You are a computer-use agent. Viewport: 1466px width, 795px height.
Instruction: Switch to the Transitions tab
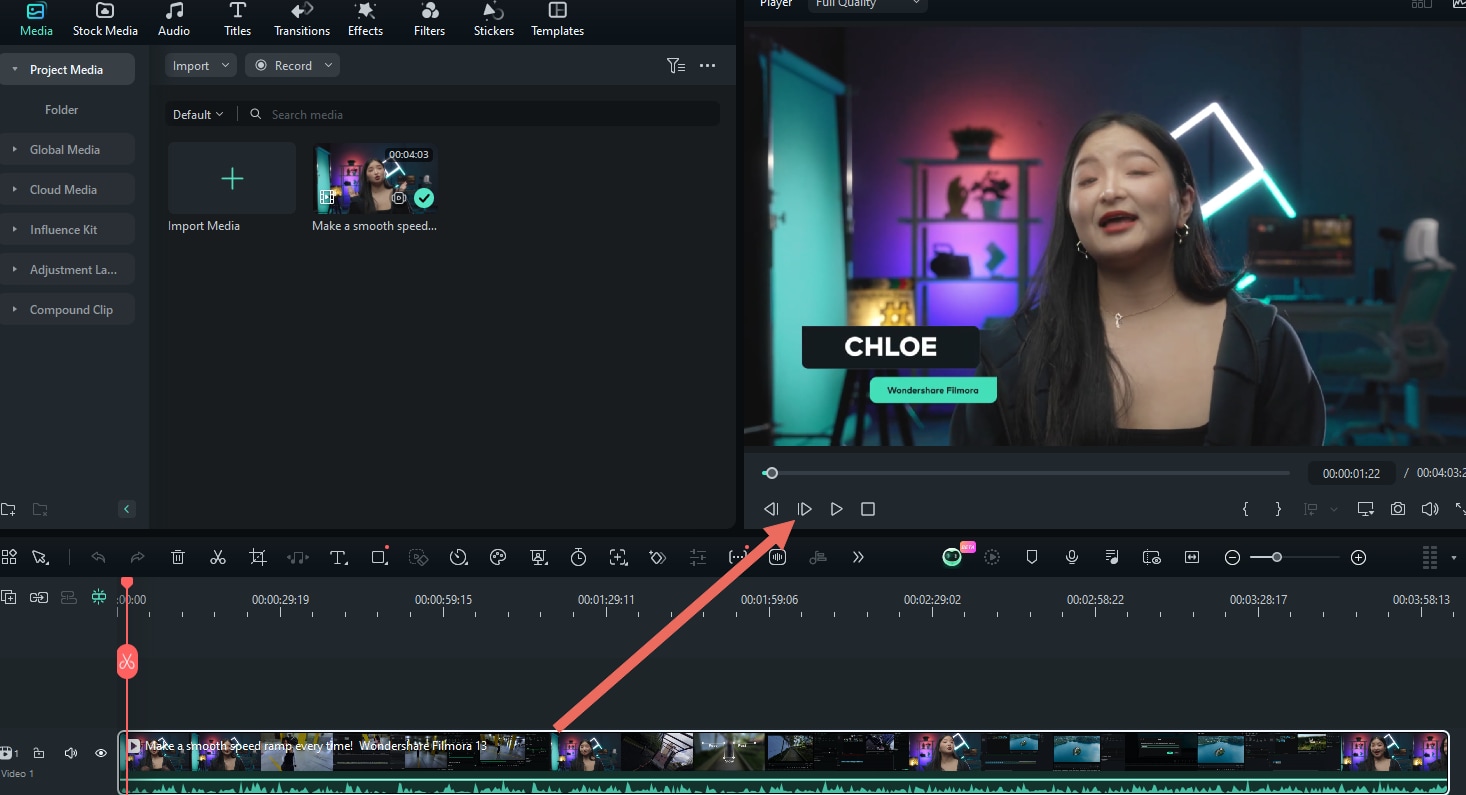pos(302,20)
